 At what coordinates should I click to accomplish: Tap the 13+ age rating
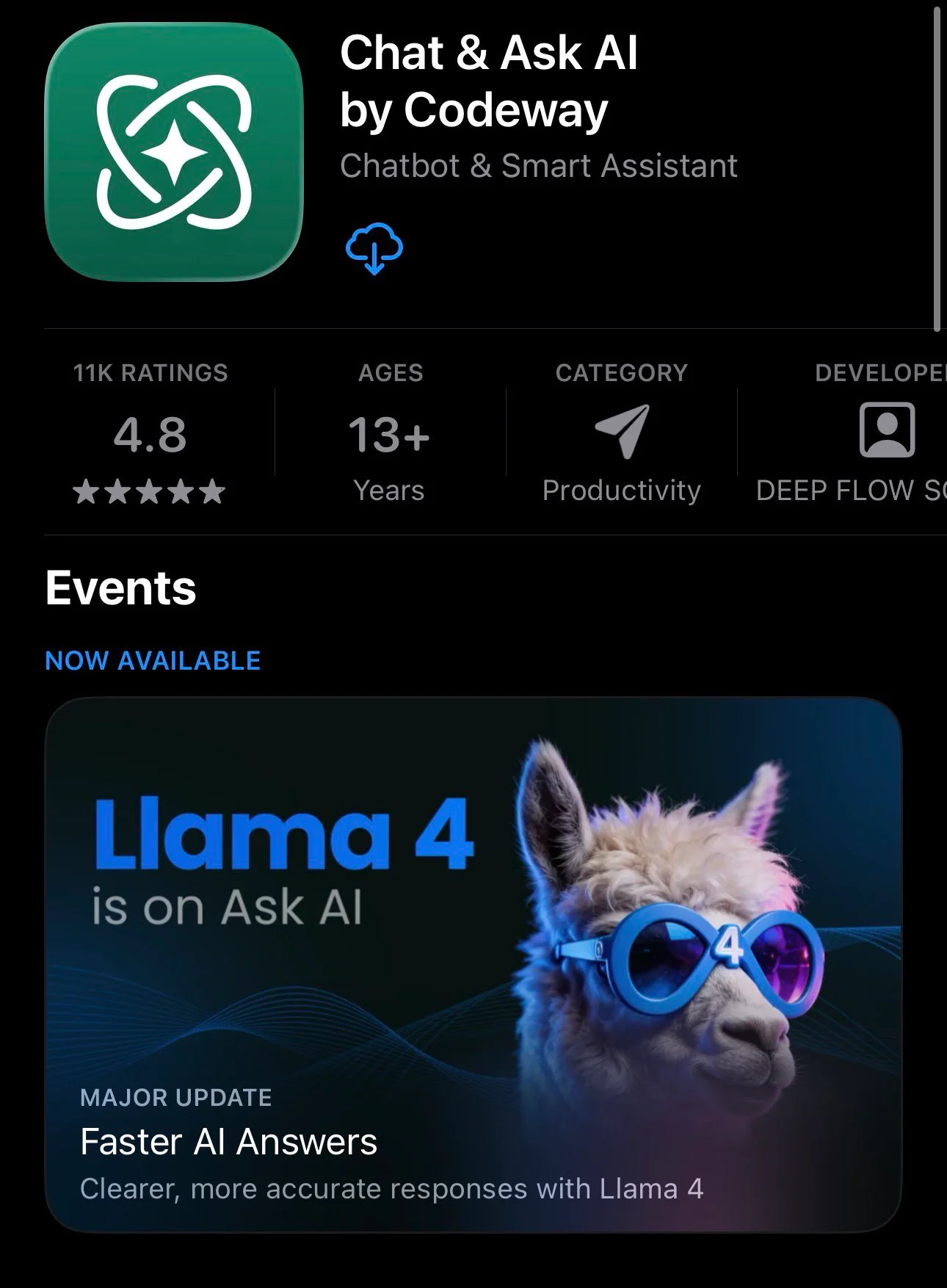[x=389, y=434]
